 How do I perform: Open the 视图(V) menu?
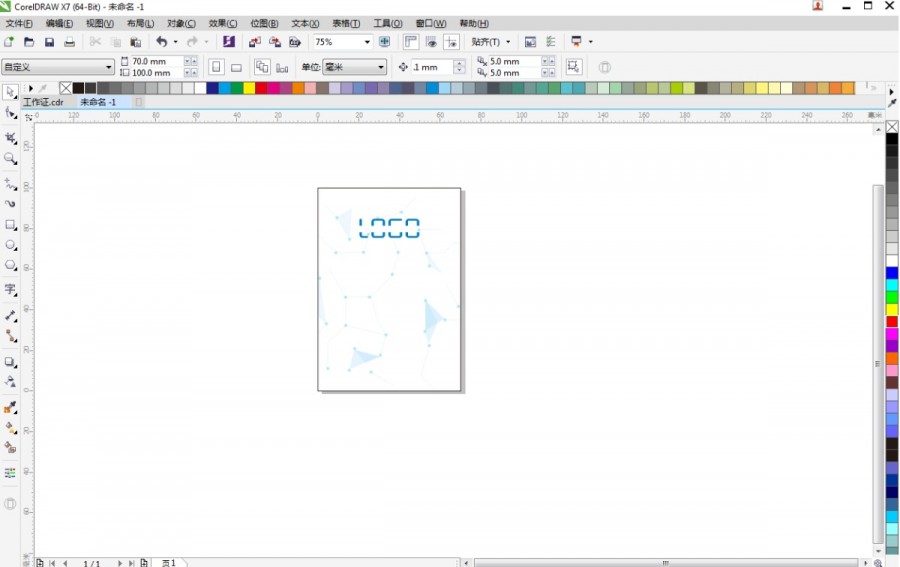[x=100, y=24]
